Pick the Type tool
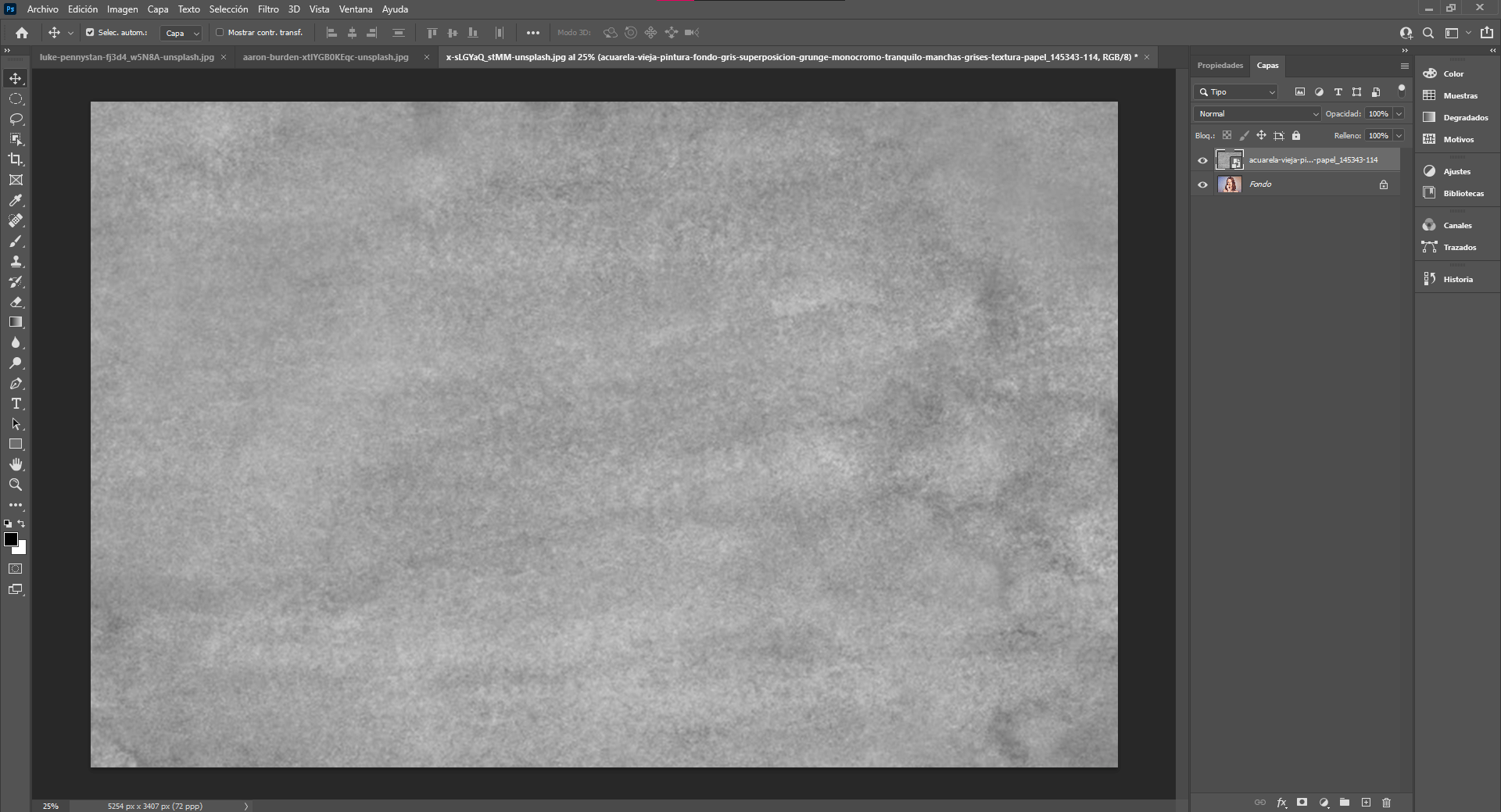 (16, 404)
